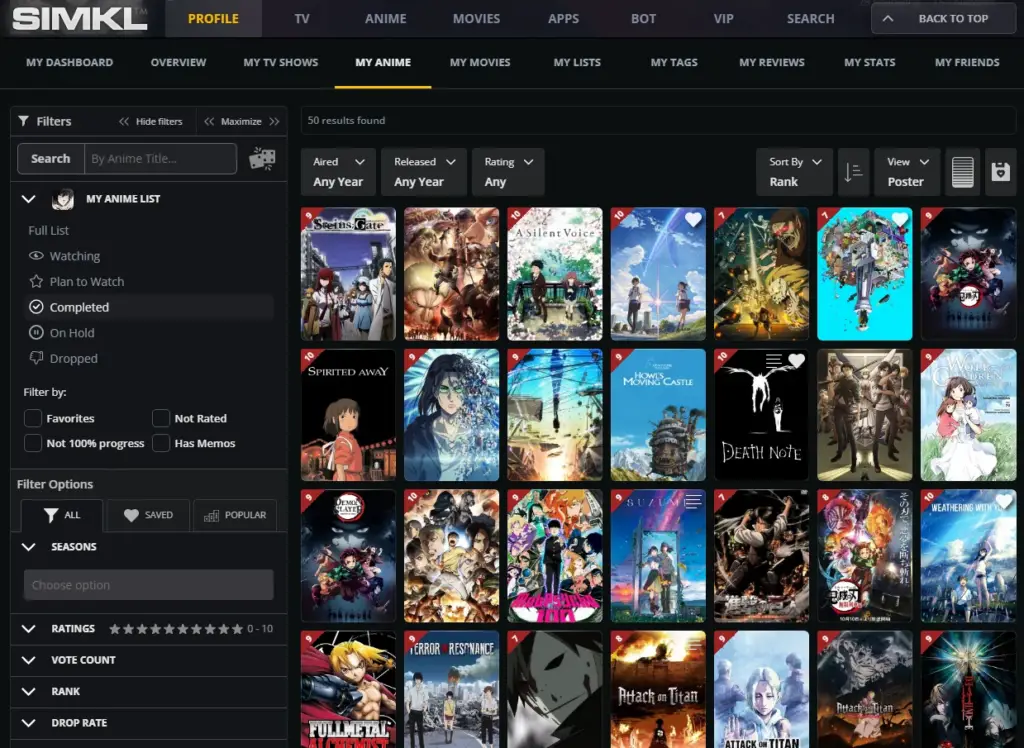Image resolution: width=1024 pixels, height=748 pixels.
Task: Open the Spirited Away poster
Action: coord(348,415)
